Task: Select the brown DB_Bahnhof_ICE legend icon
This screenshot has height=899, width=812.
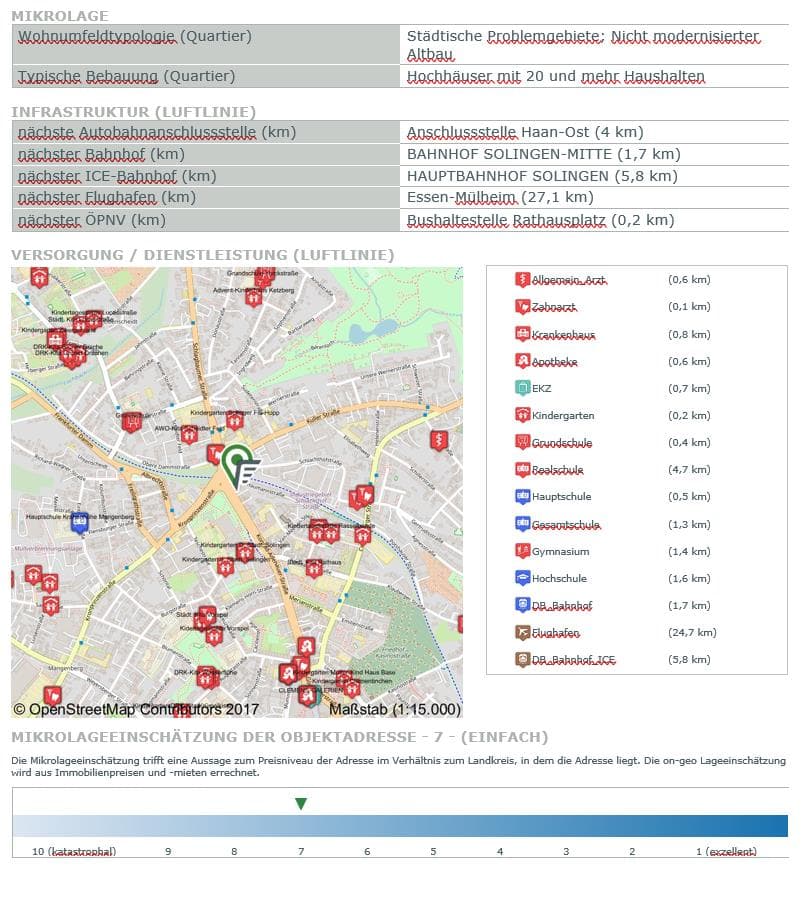Action: point(522,659)
